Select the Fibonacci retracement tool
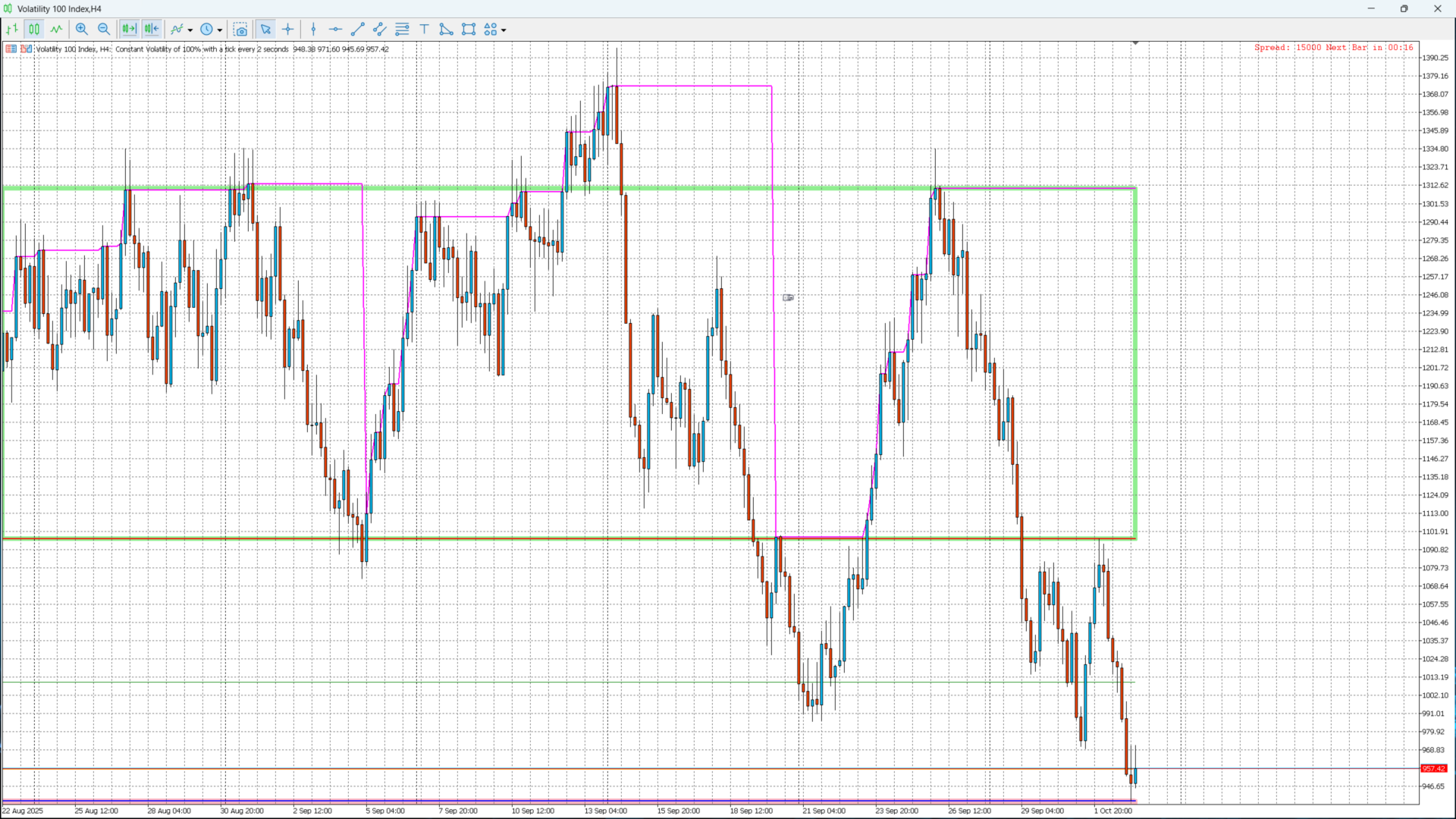Viewport: 1456px width, 819px height. tap(402, 30)
